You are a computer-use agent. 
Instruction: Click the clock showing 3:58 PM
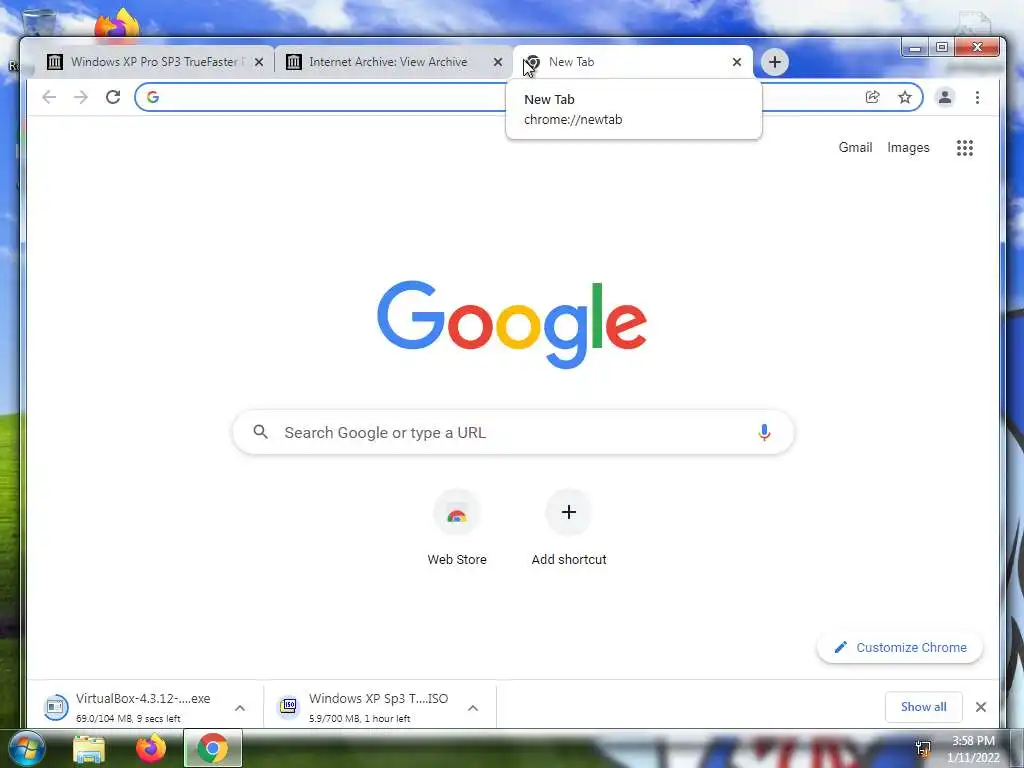coord(973,741)
